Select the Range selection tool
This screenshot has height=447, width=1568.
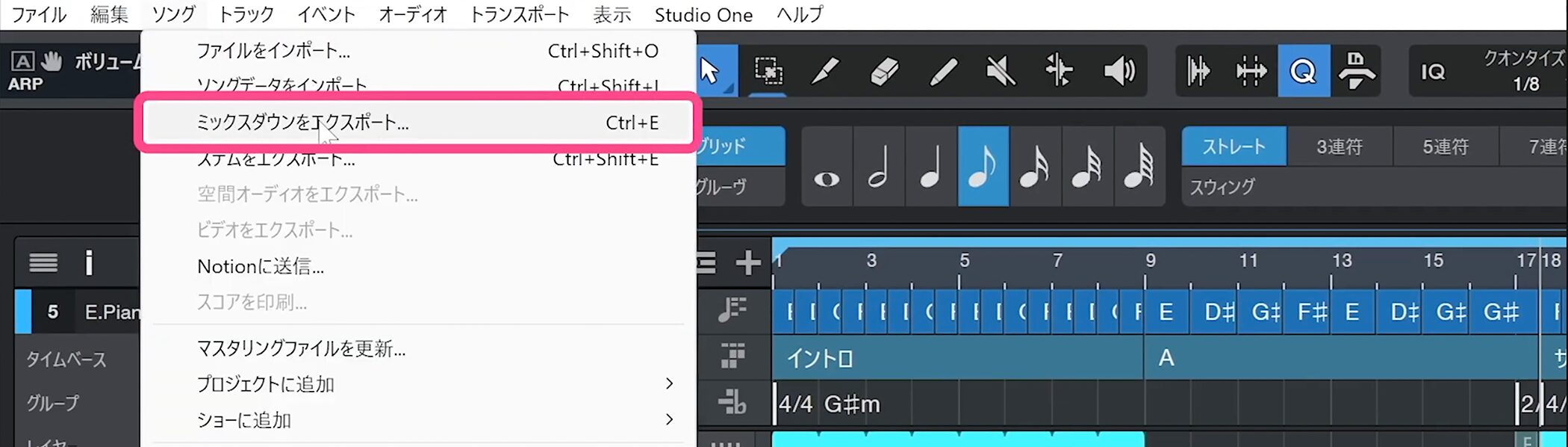[768, 71]
